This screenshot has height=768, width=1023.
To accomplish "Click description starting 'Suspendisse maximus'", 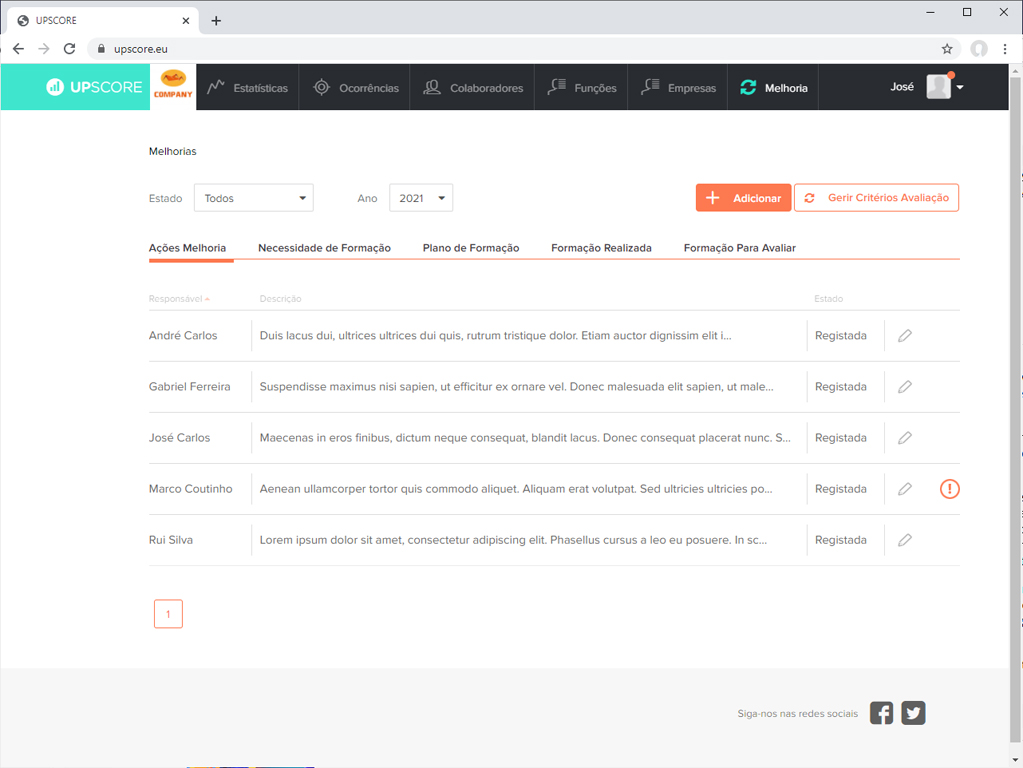I will click(x=517, y=387).
